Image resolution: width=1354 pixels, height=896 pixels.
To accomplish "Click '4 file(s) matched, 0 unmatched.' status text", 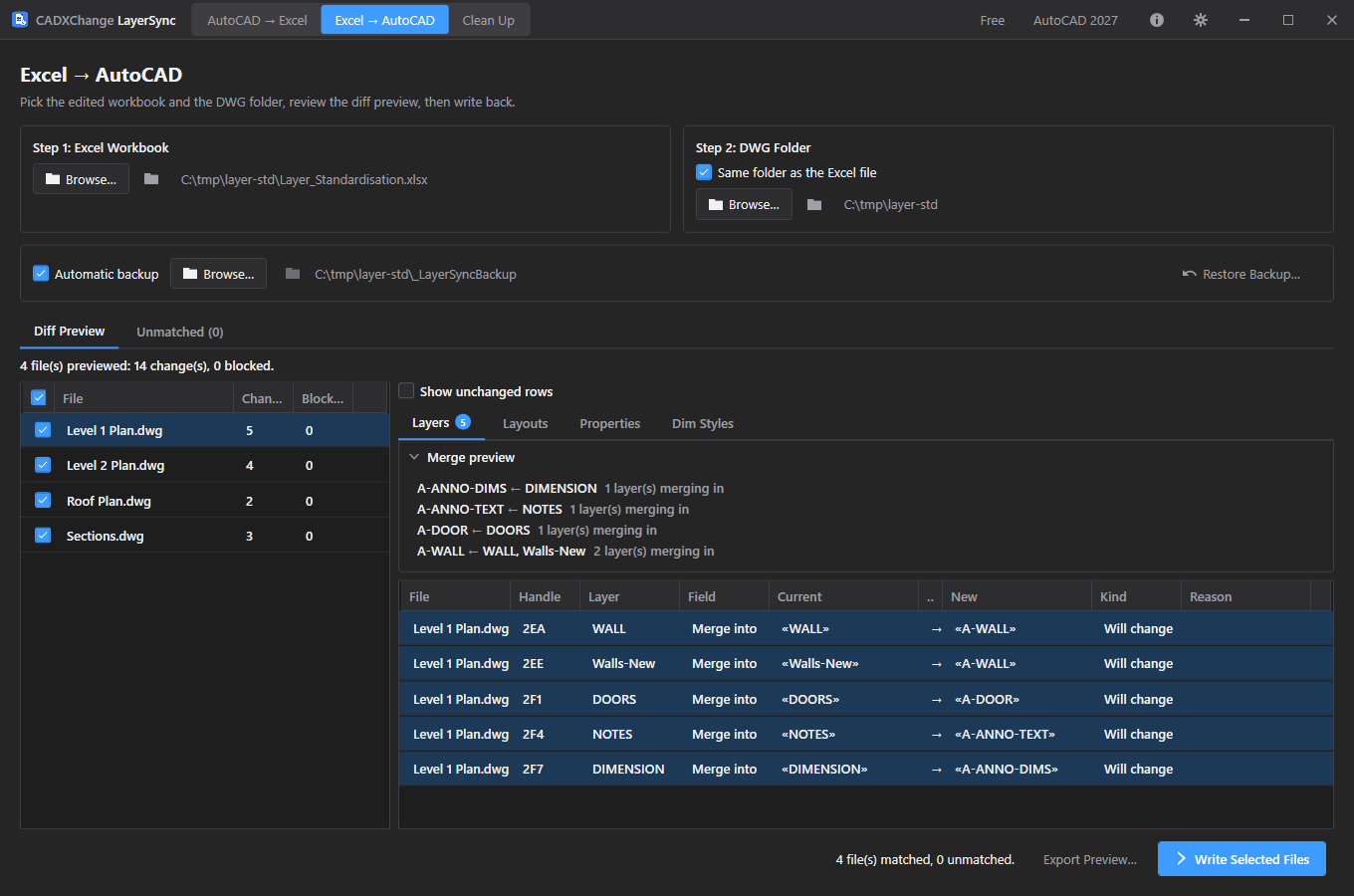I will tap(925, 859).
